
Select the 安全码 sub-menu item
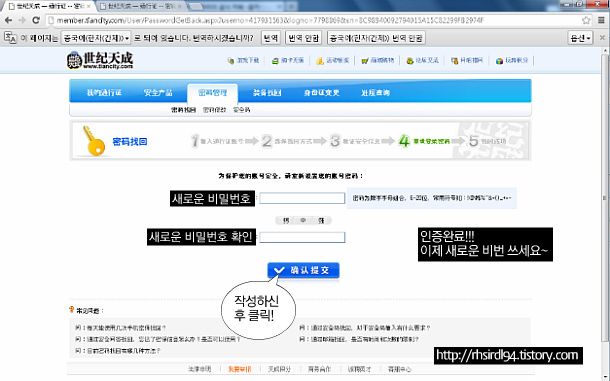242,110
